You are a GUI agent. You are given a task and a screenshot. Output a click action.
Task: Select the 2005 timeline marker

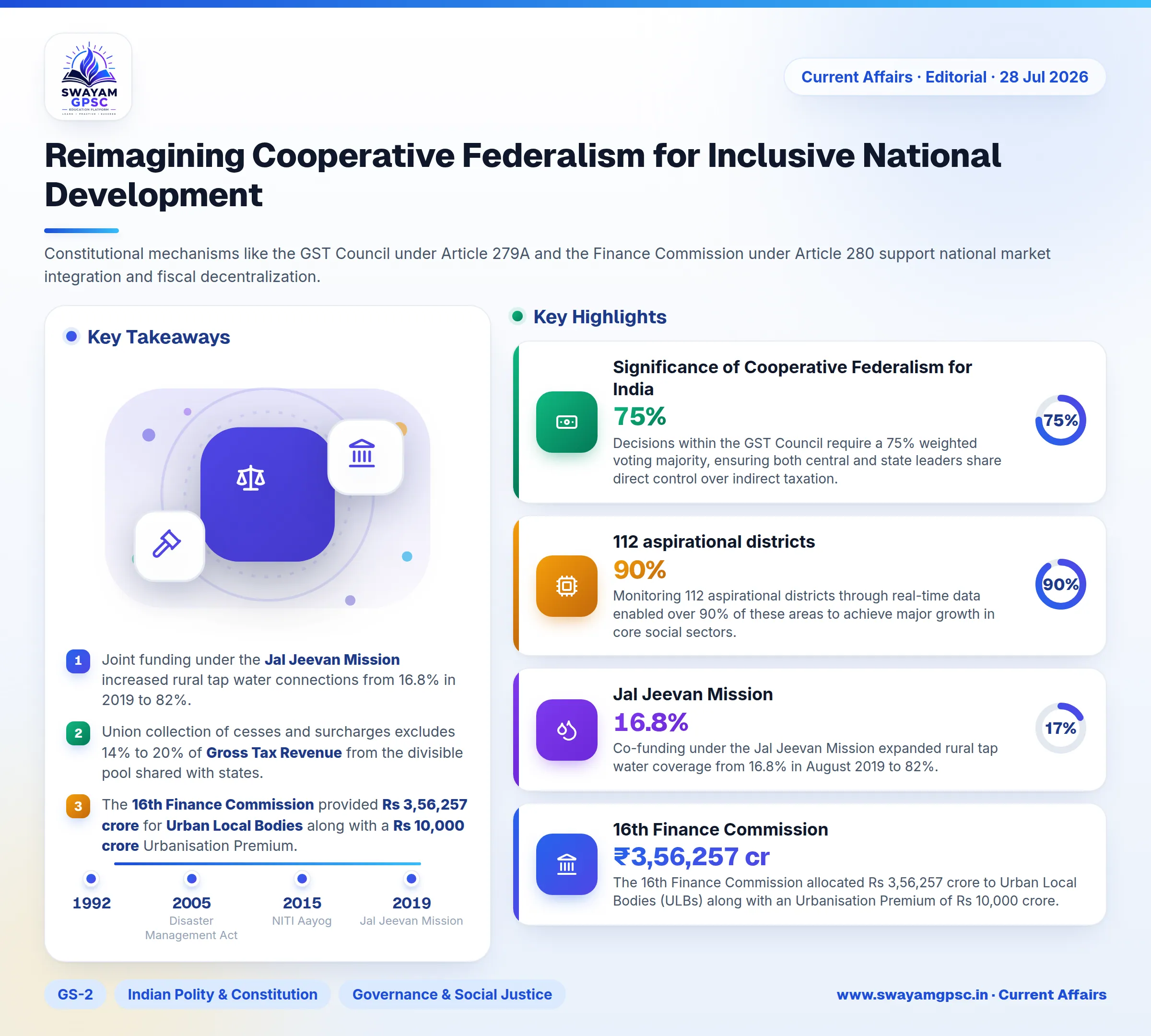(192, 879)
